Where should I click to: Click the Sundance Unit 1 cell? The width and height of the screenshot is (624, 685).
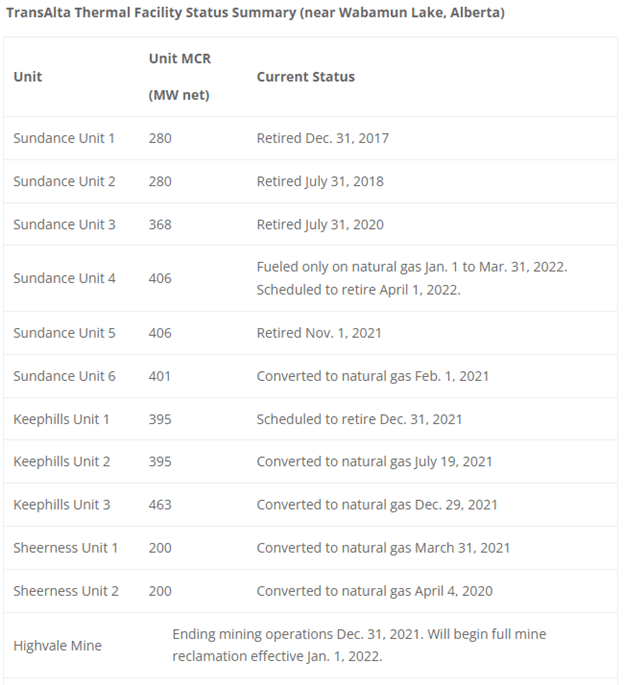(64, 138)
